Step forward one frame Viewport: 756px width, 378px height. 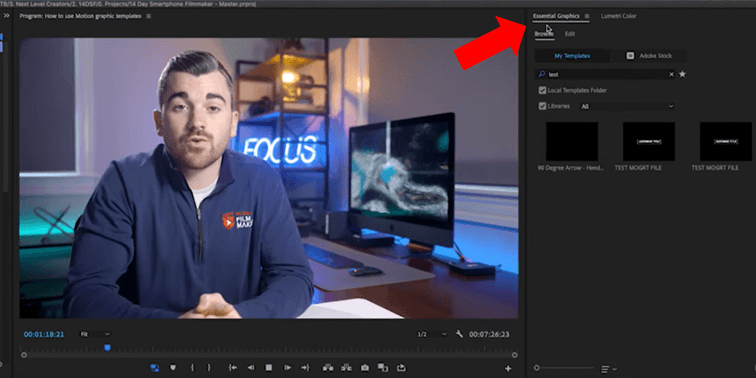(287, 368)
